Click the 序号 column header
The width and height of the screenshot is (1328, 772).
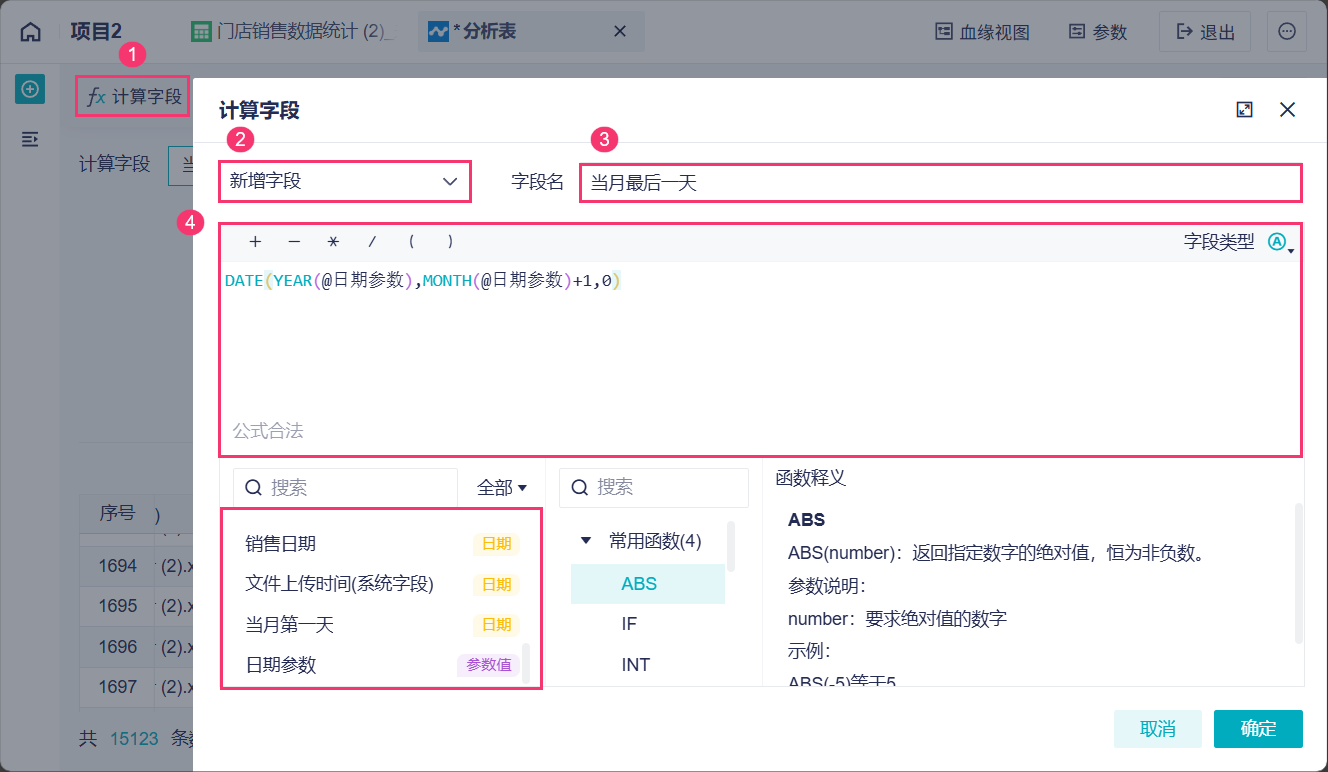coord(117,514)
